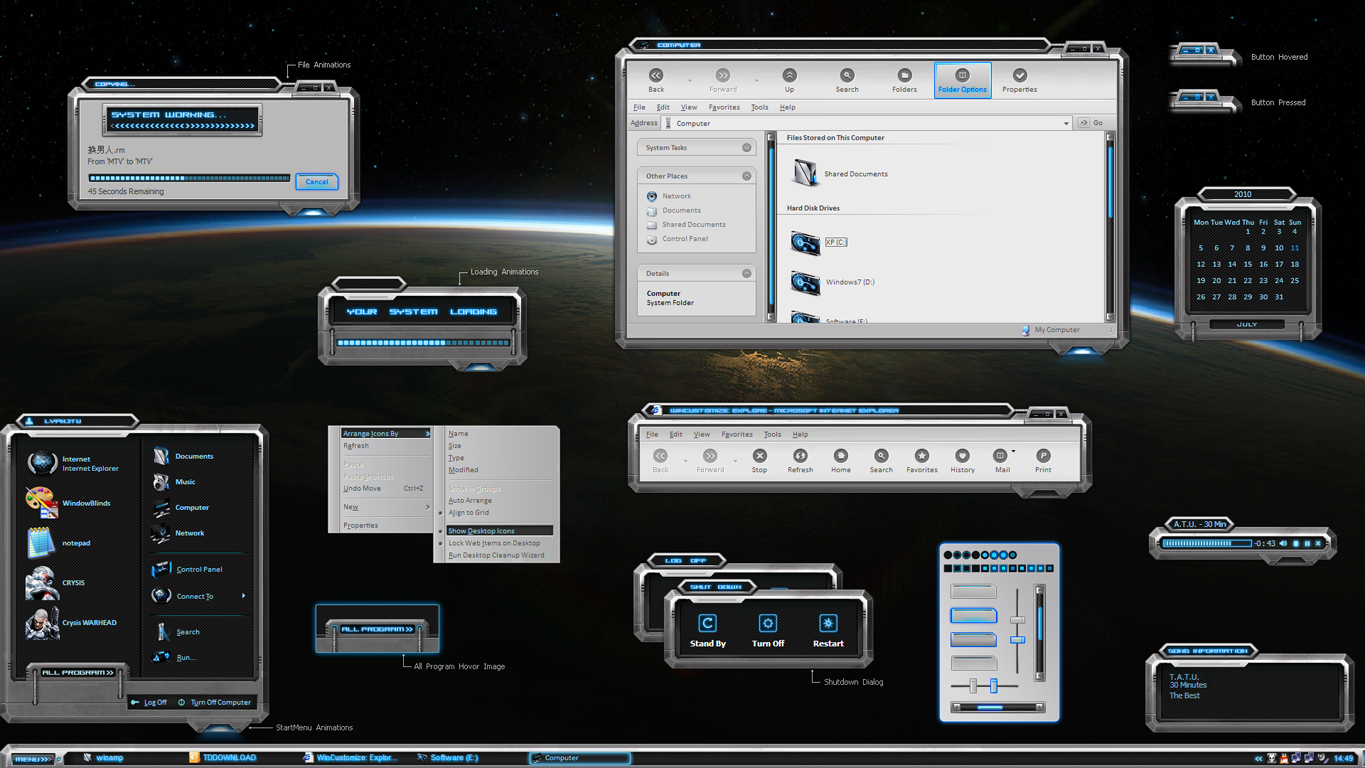
Task: Open notepad from start menu
Action: pyautogui.click(x=58, y=543)
